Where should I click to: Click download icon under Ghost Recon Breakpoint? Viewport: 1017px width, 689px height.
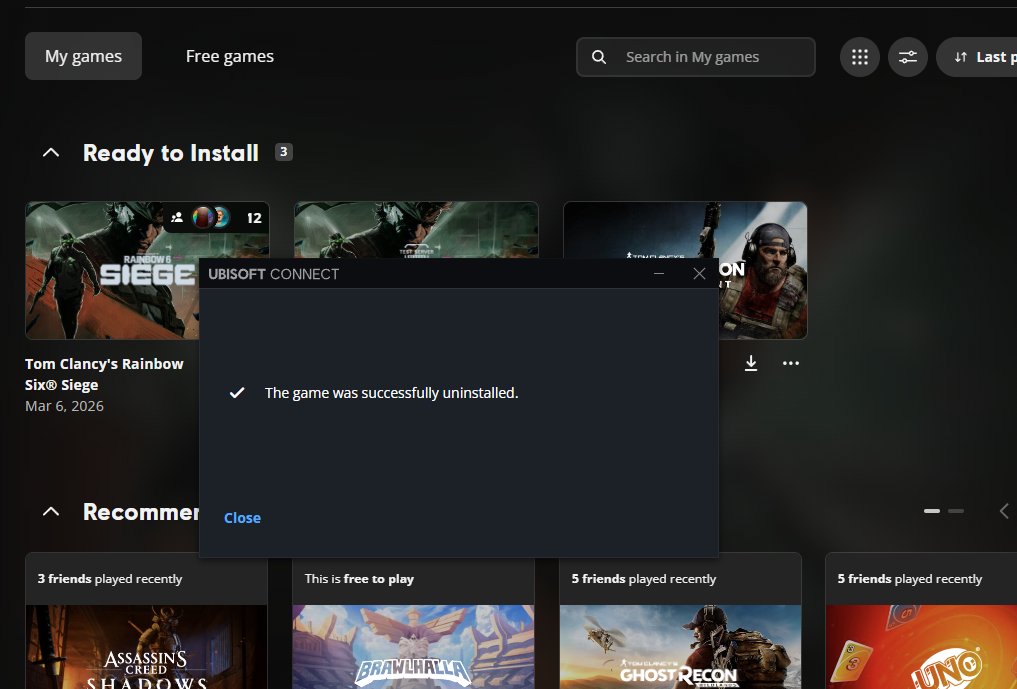750,363
